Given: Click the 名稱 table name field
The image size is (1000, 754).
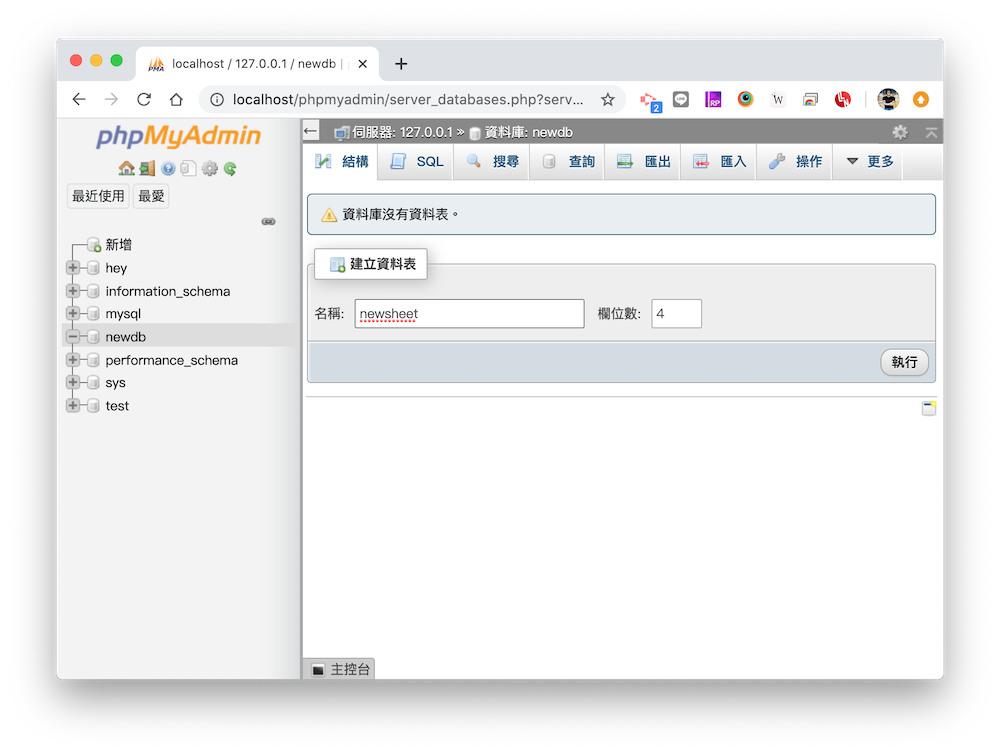Looking at the screenshot, I should (469, 314).
